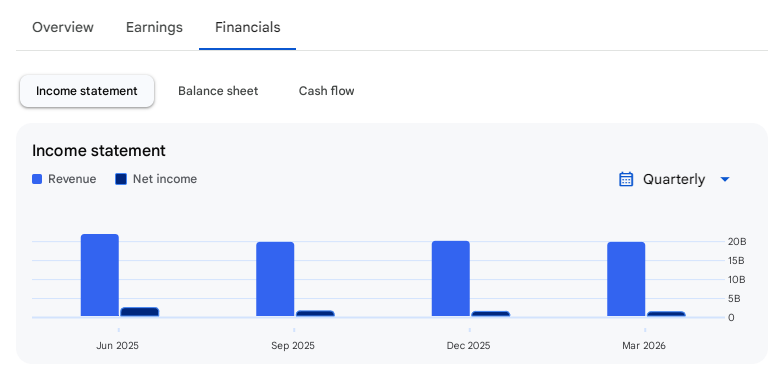Click the Net income legend label
The height and width of the screenshot is (380, 778).
(x=165, y=179)
